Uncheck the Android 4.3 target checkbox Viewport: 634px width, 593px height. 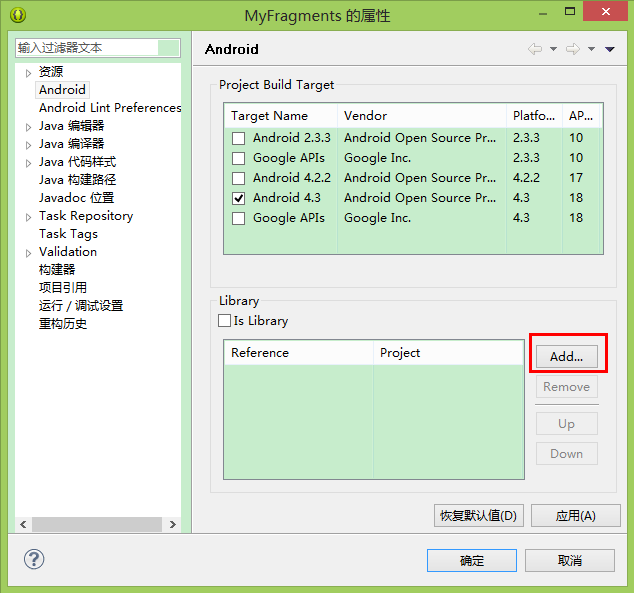tap(239, 198)
